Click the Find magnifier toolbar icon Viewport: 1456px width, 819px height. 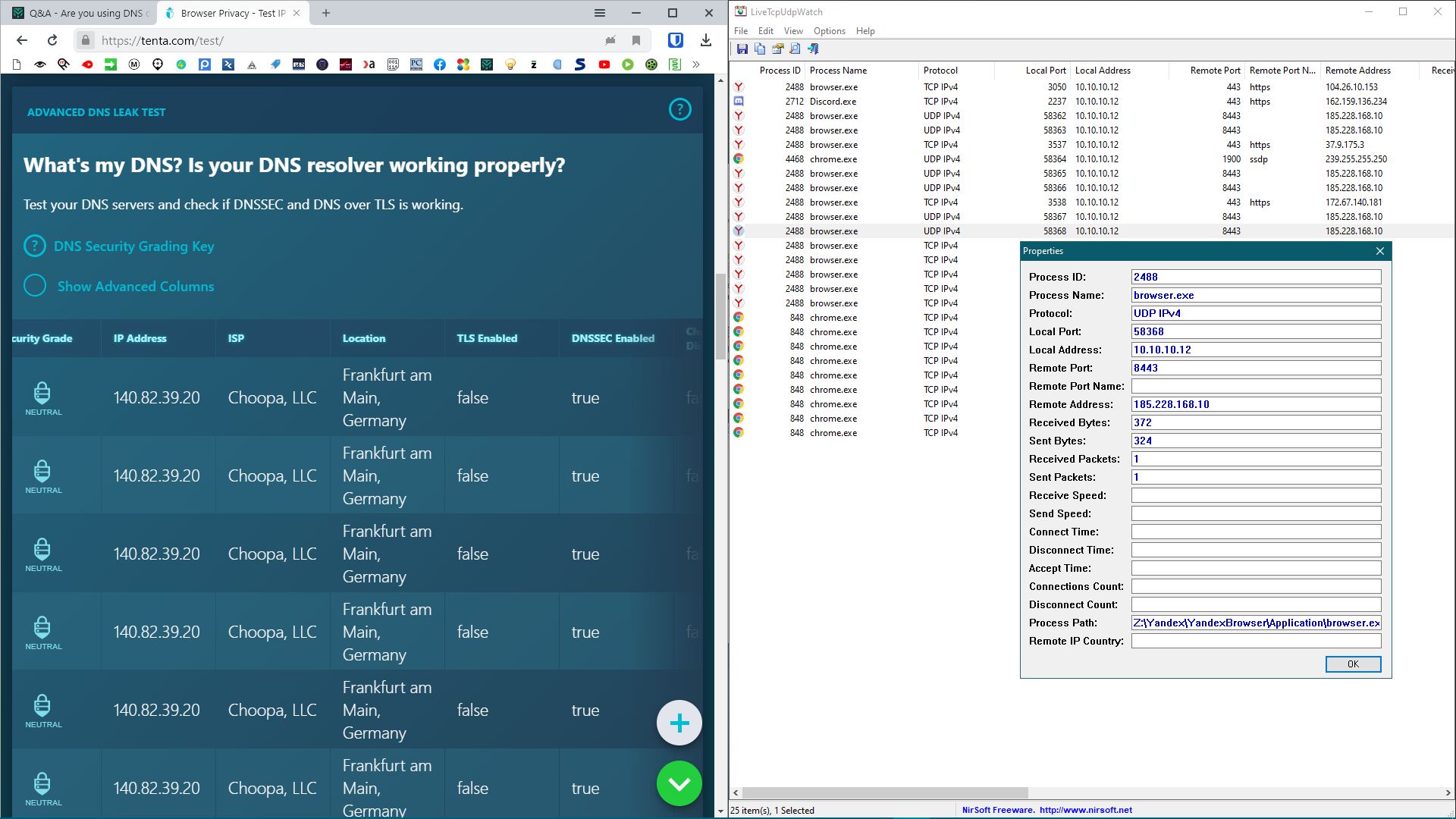tap(795, 49)
